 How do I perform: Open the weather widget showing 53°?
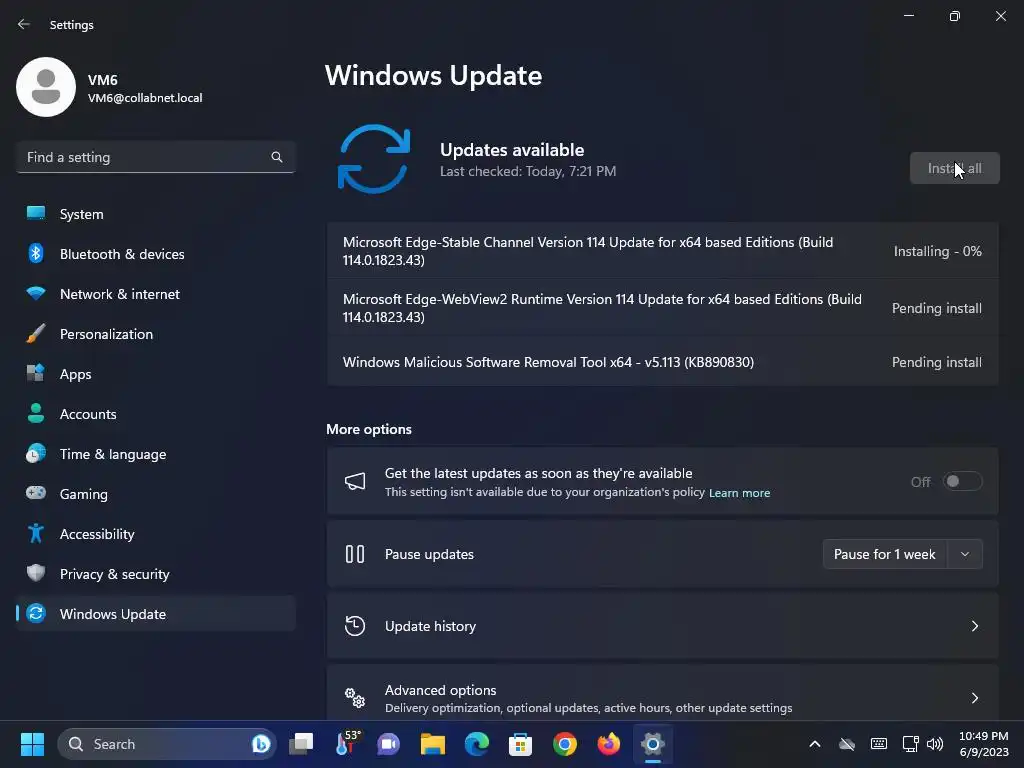point(346,744)
